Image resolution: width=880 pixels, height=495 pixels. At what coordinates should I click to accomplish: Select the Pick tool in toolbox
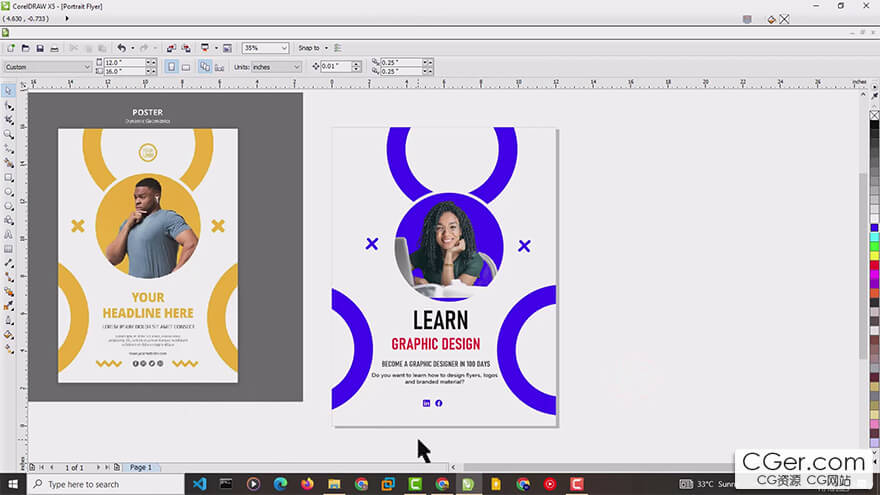pyautogui.click(x=8, y=91)
